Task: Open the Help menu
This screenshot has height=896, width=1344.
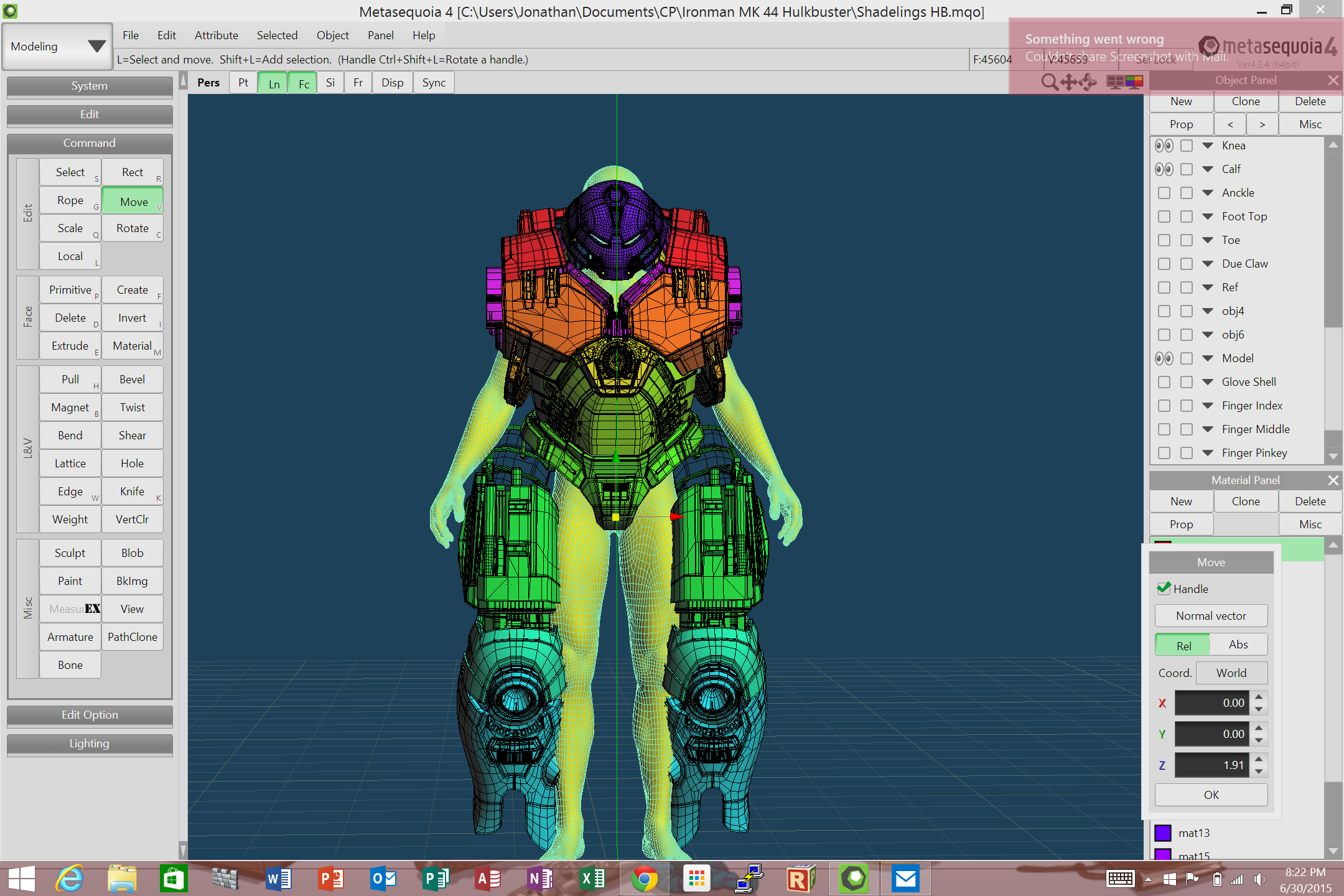Action: coord(424,35)
